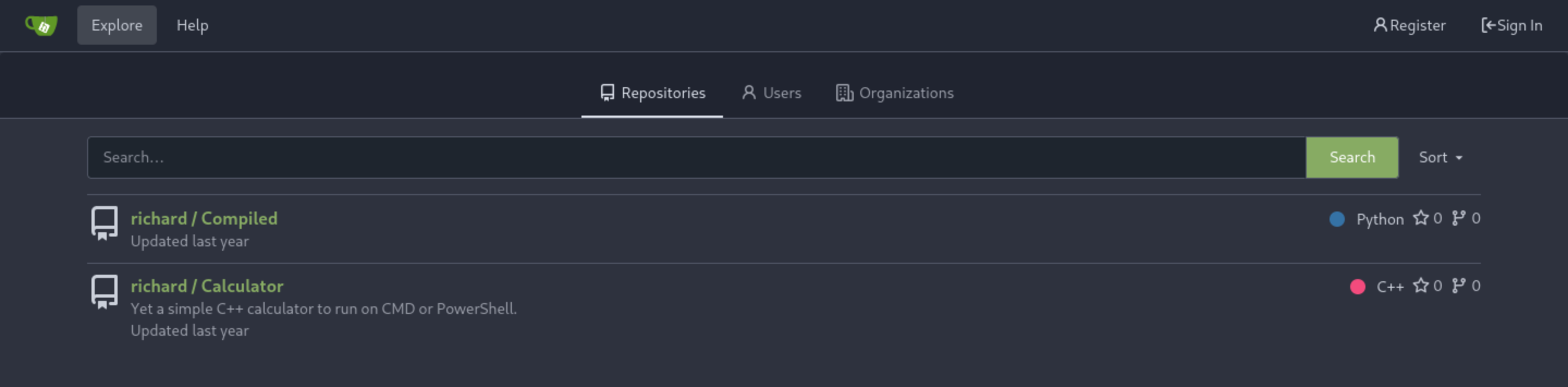Open the richard / Calculator repository link

pyautogui.click(x=207, y=286)
